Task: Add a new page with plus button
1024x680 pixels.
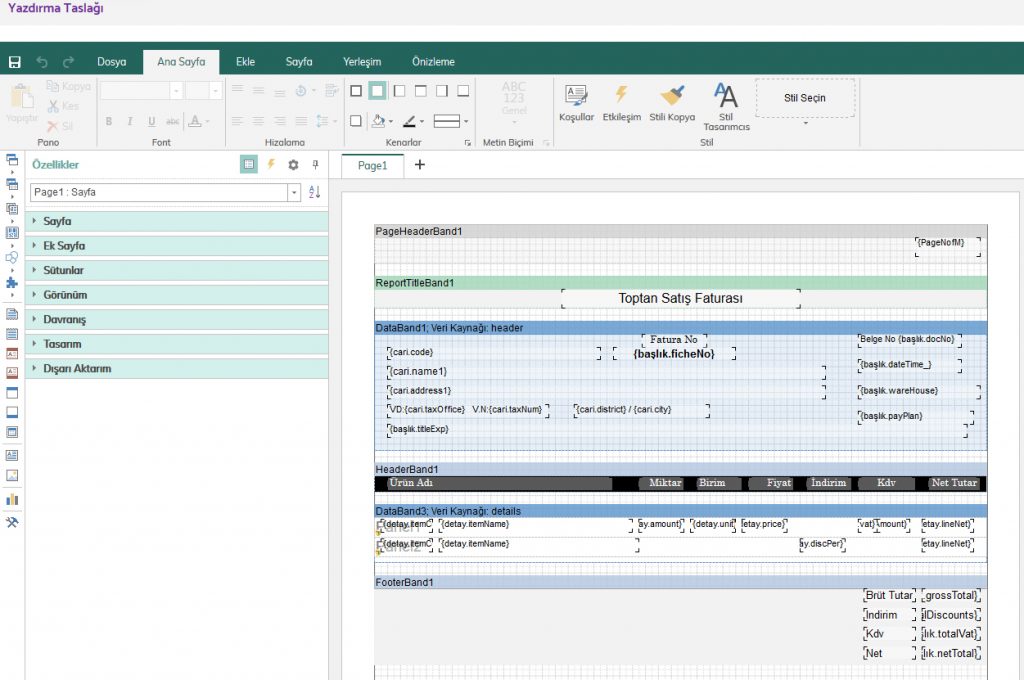Action: (420, 165)
